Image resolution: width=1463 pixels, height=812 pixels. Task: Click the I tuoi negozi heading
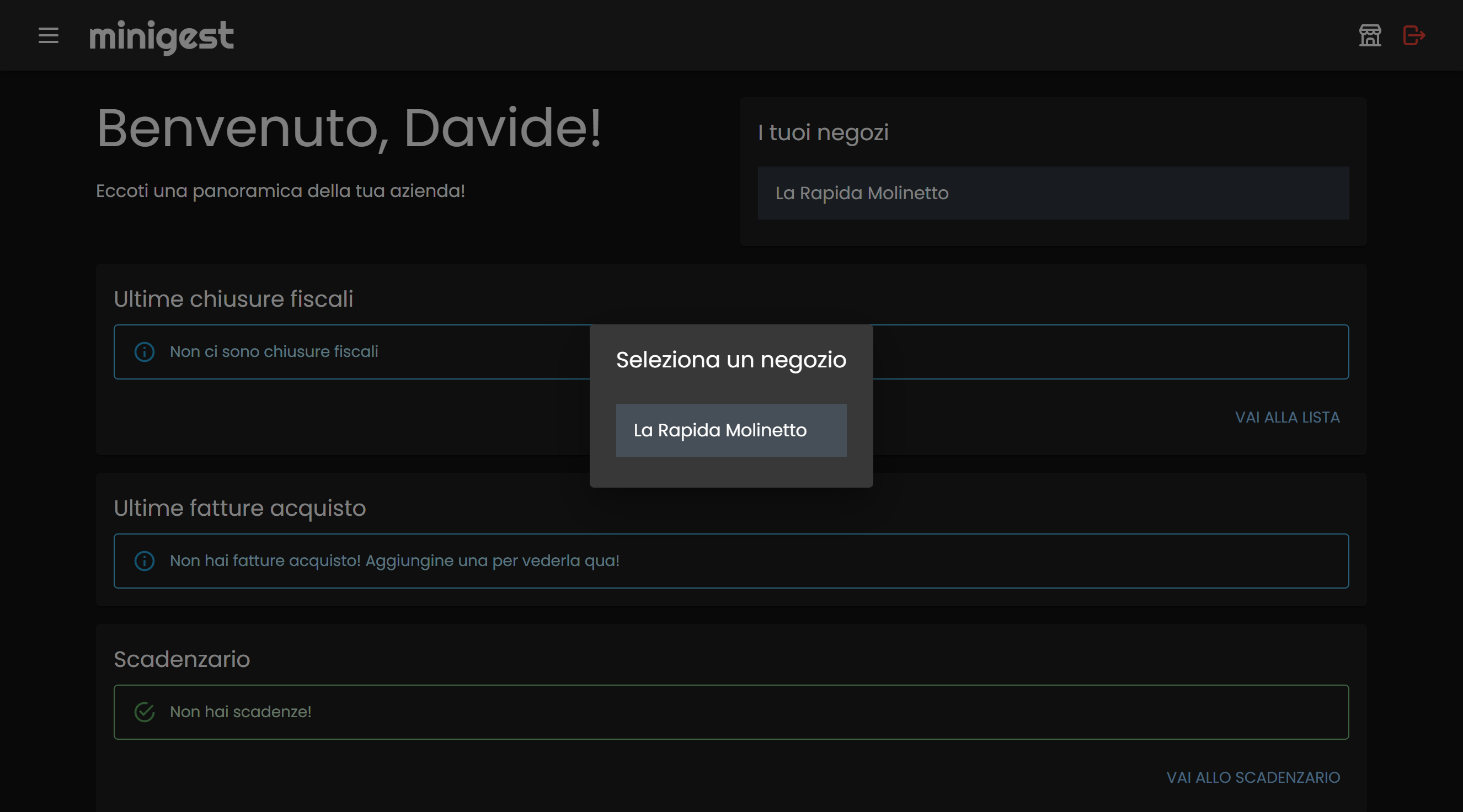point(823,133)
